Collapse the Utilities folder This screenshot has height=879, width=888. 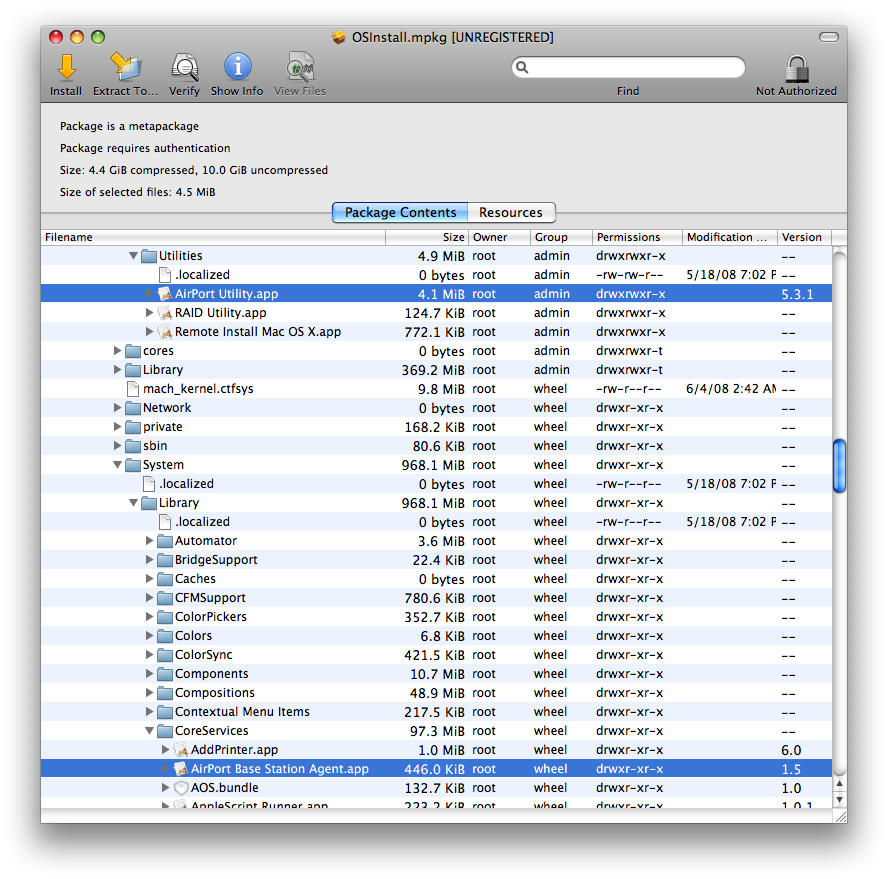click(x=133, y=256)
